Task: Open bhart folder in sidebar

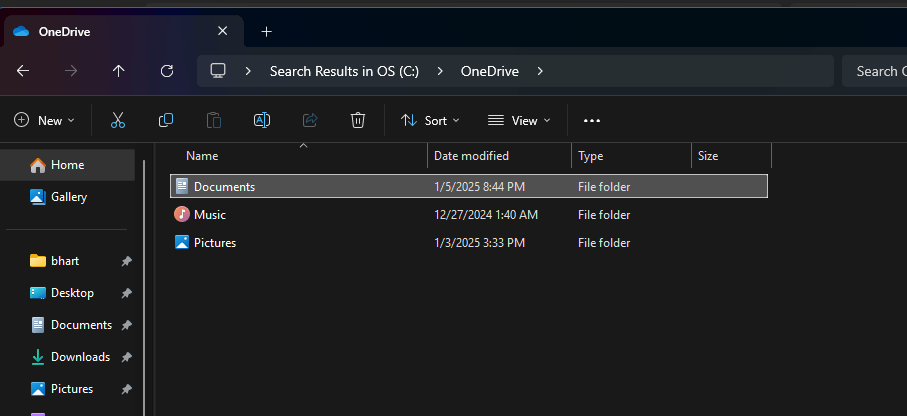Action: (x=68, y=261)
